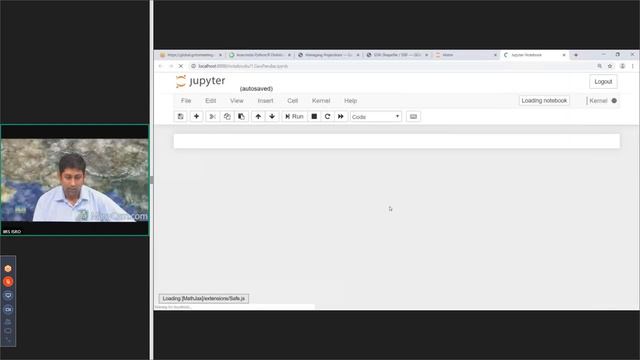The width and height of the screenshot is (640, 360).
Task: Switch to the Managing Projections browser tab
Action: pos(328,55)
